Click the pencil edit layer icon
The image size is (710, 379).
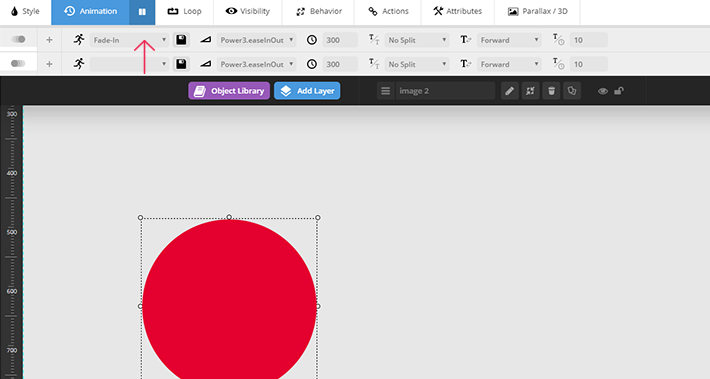pos(509,91)
